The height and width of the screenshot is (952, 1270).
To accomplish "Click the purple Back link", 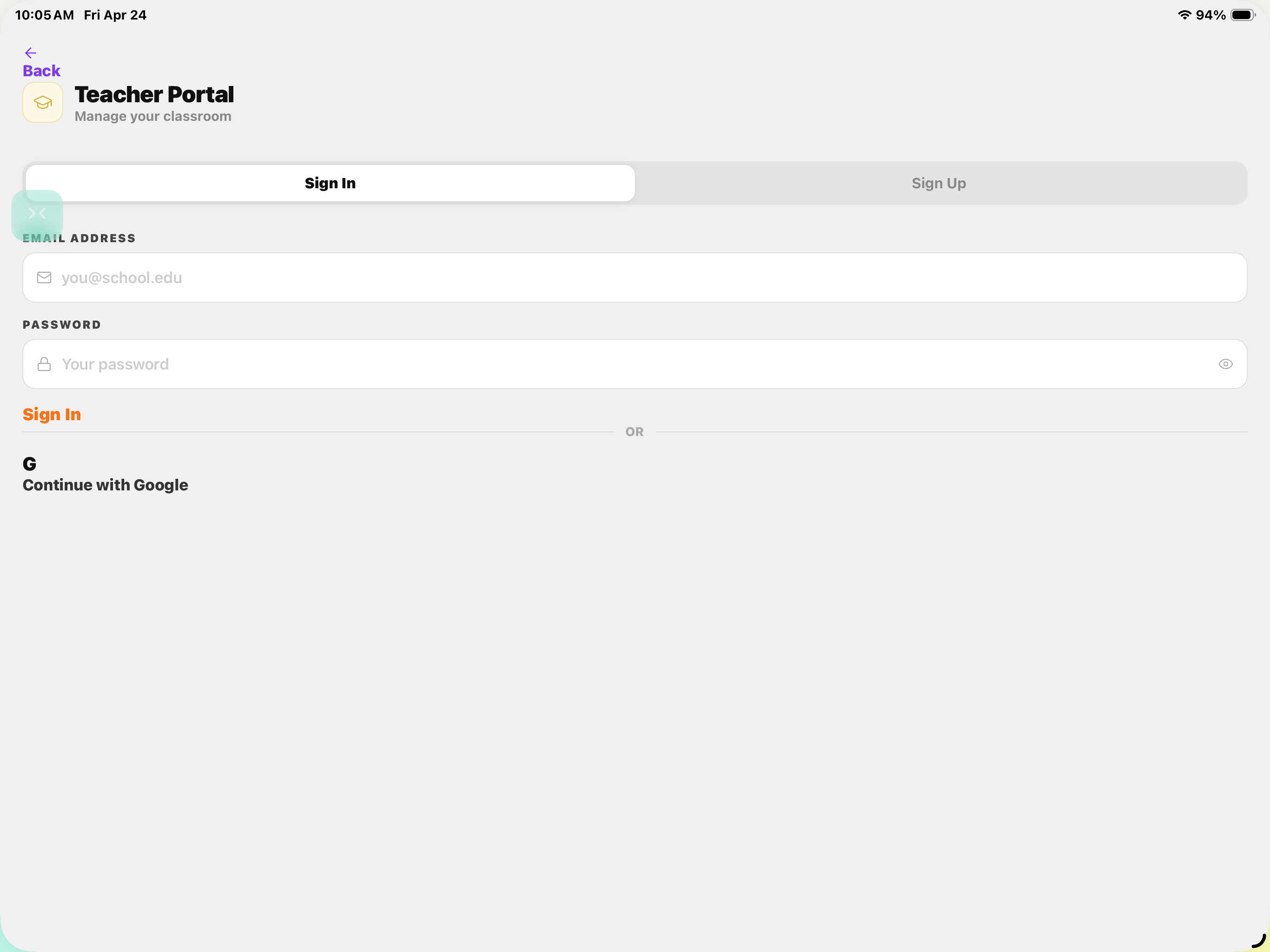I will (x=41, y=71).
